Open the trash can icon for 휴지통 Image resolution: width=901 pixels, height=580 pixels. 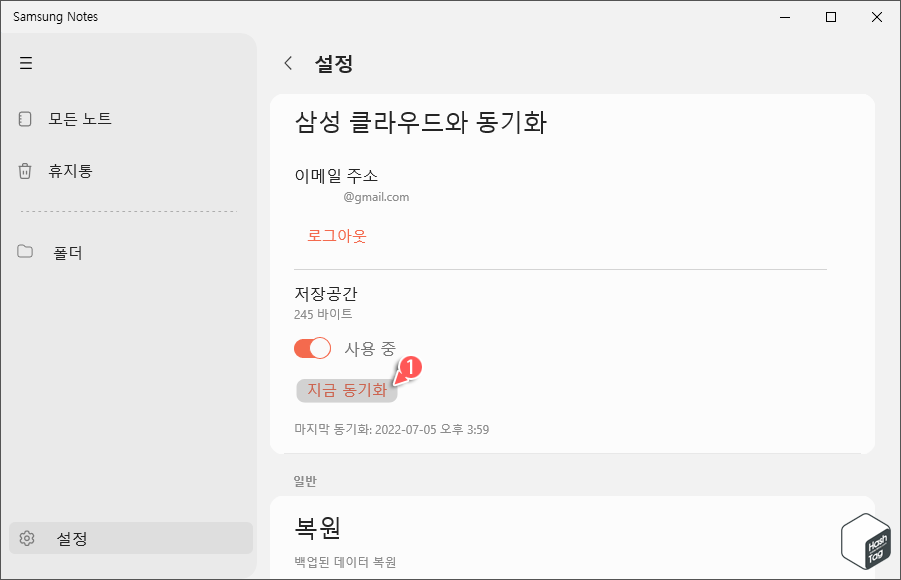pyautogui.click(x=25, y=170)
